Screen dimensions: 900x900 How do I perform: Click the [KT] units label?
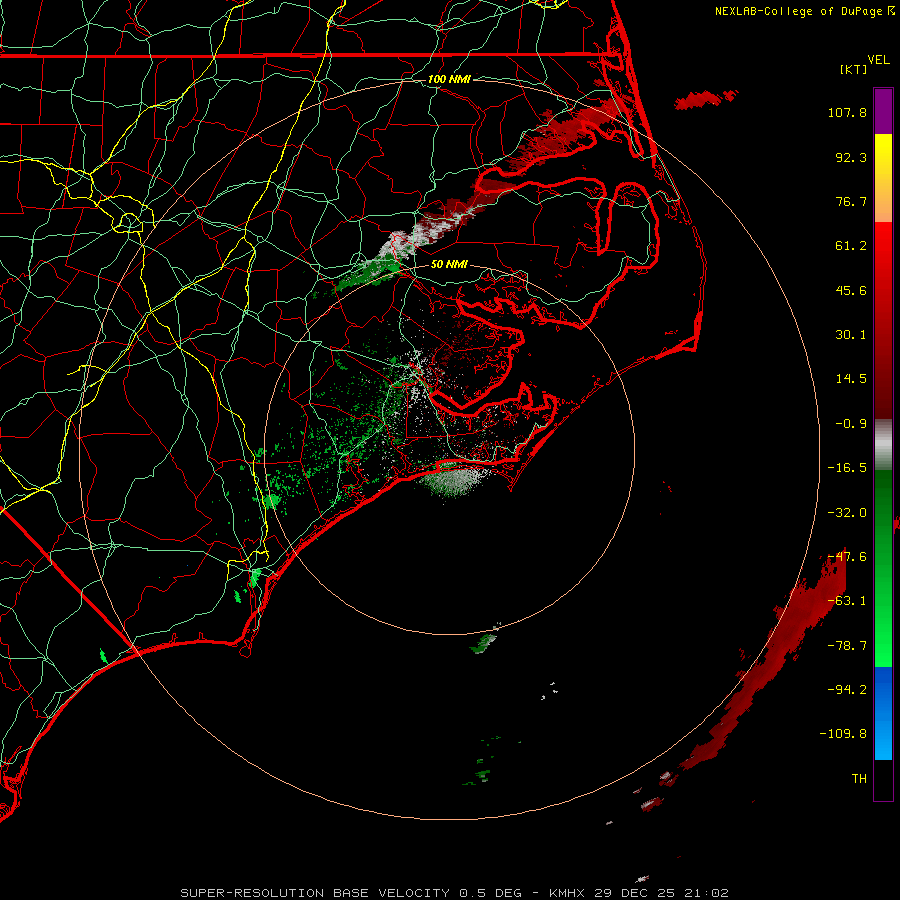click(x=854, y=69)
